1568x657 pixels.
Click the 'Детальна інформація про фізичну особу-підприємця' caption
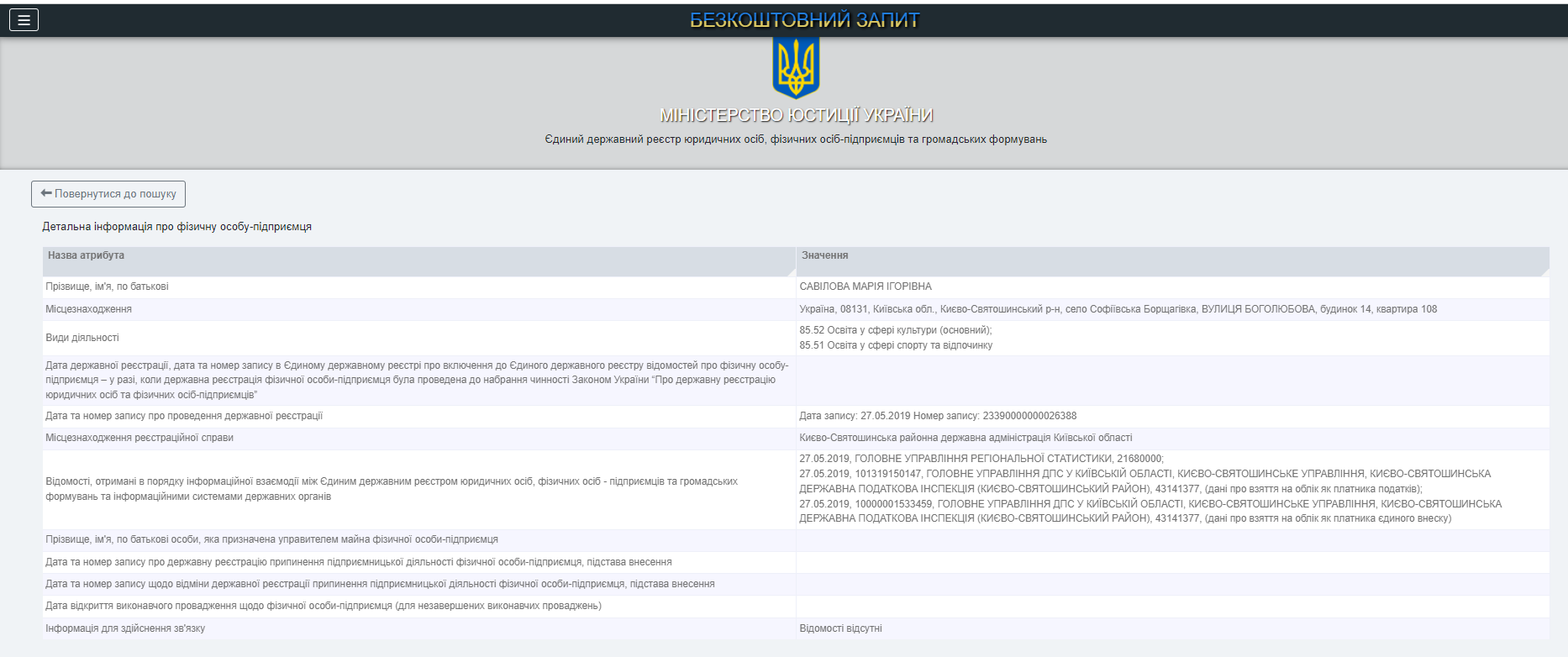(176, 227)
